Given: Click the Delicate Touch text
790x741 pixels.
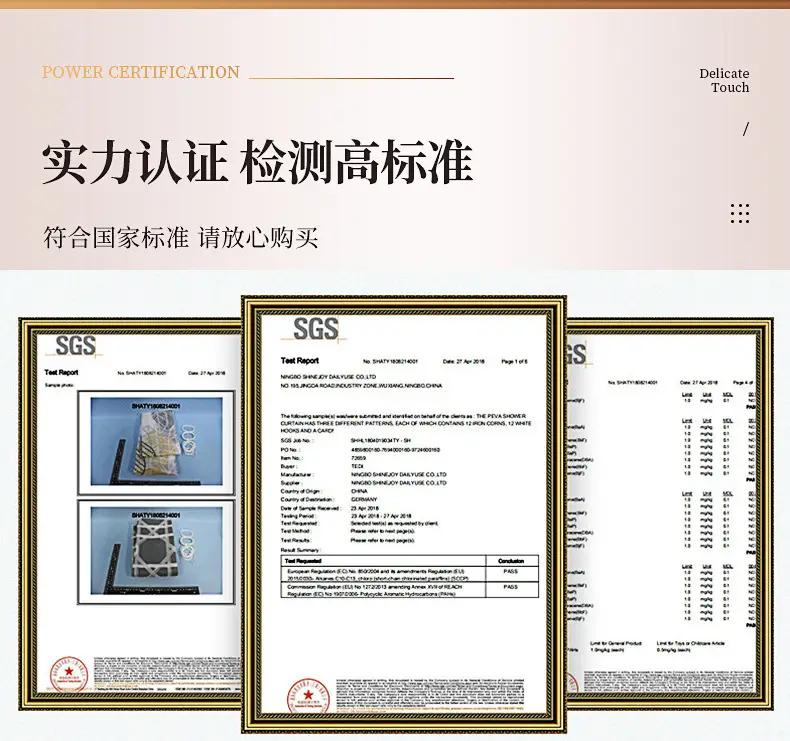Looking at the screenshot, I should [724, 81].
